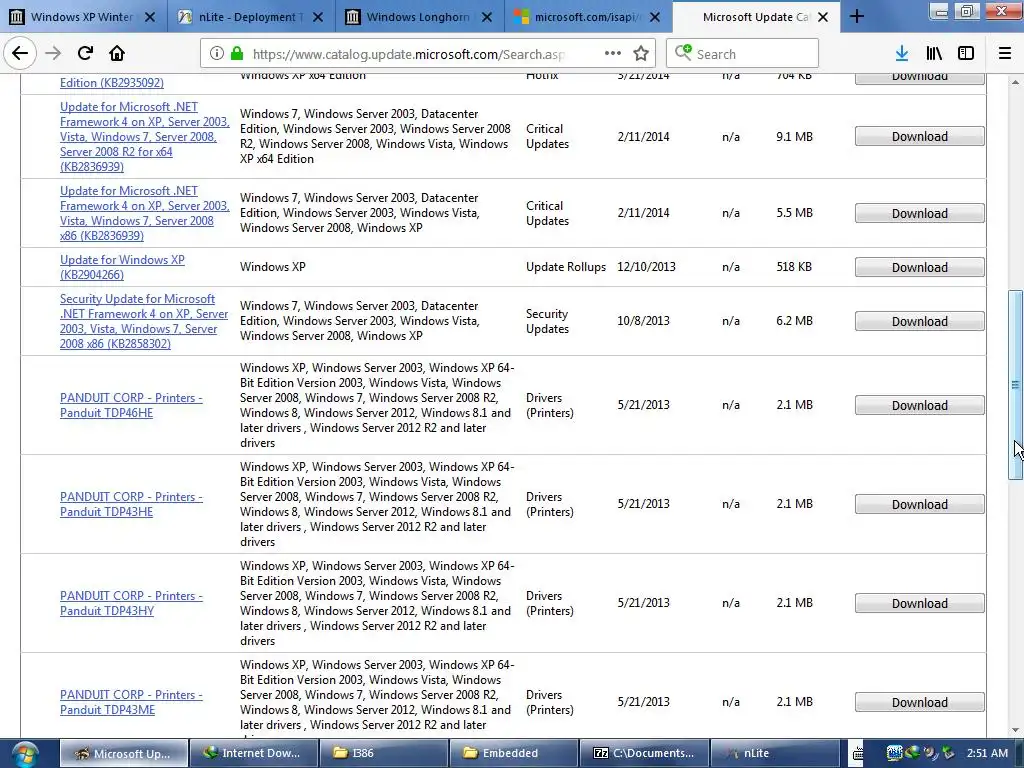Select the Update Rollups classification cell
Viewport: 1024px width, 768px height.
click(x=566, y=267)
